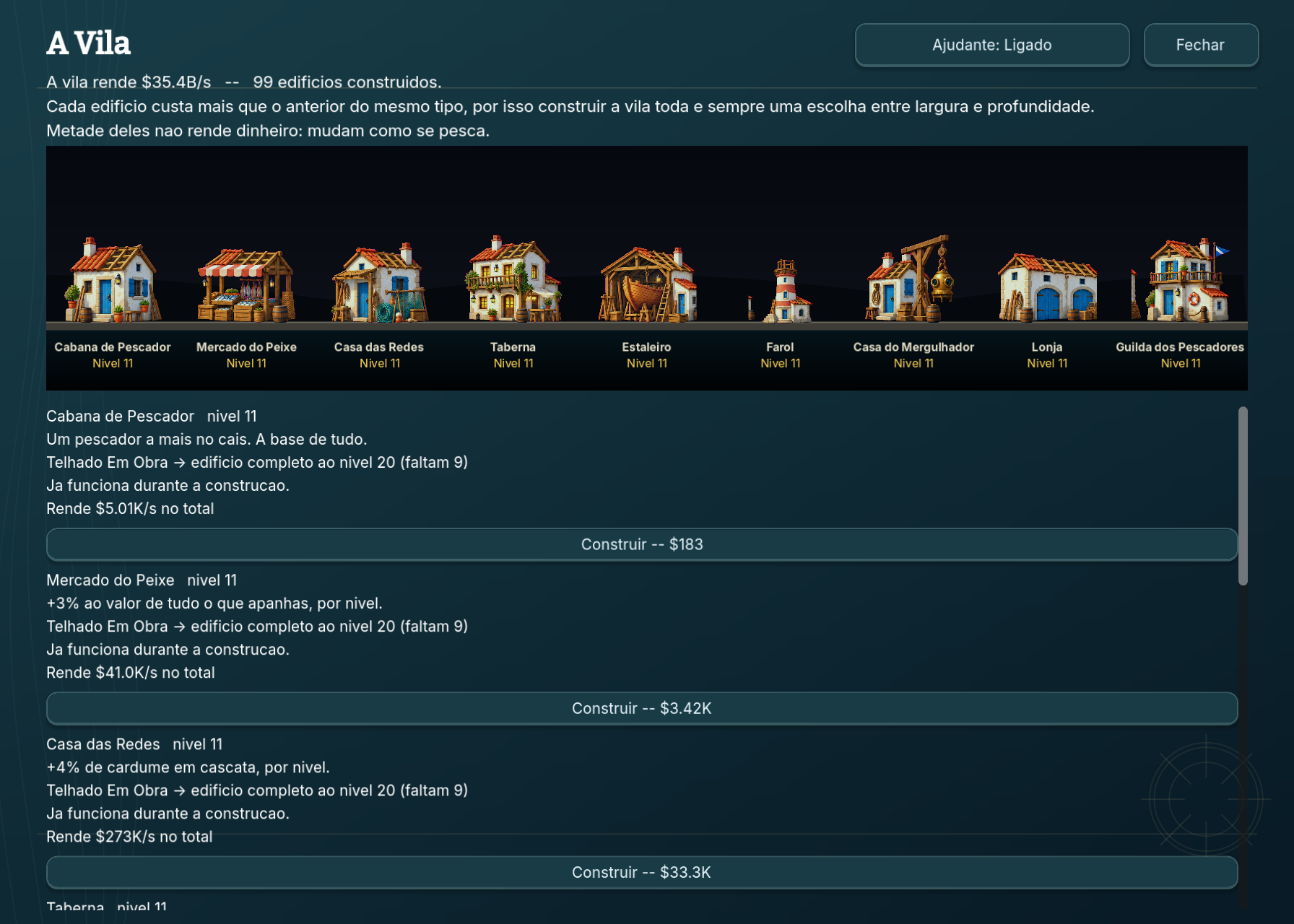Click 'Nivel 11' under Lonja
Viewport: 1294px width, 924px height.
click(1047, 363)
